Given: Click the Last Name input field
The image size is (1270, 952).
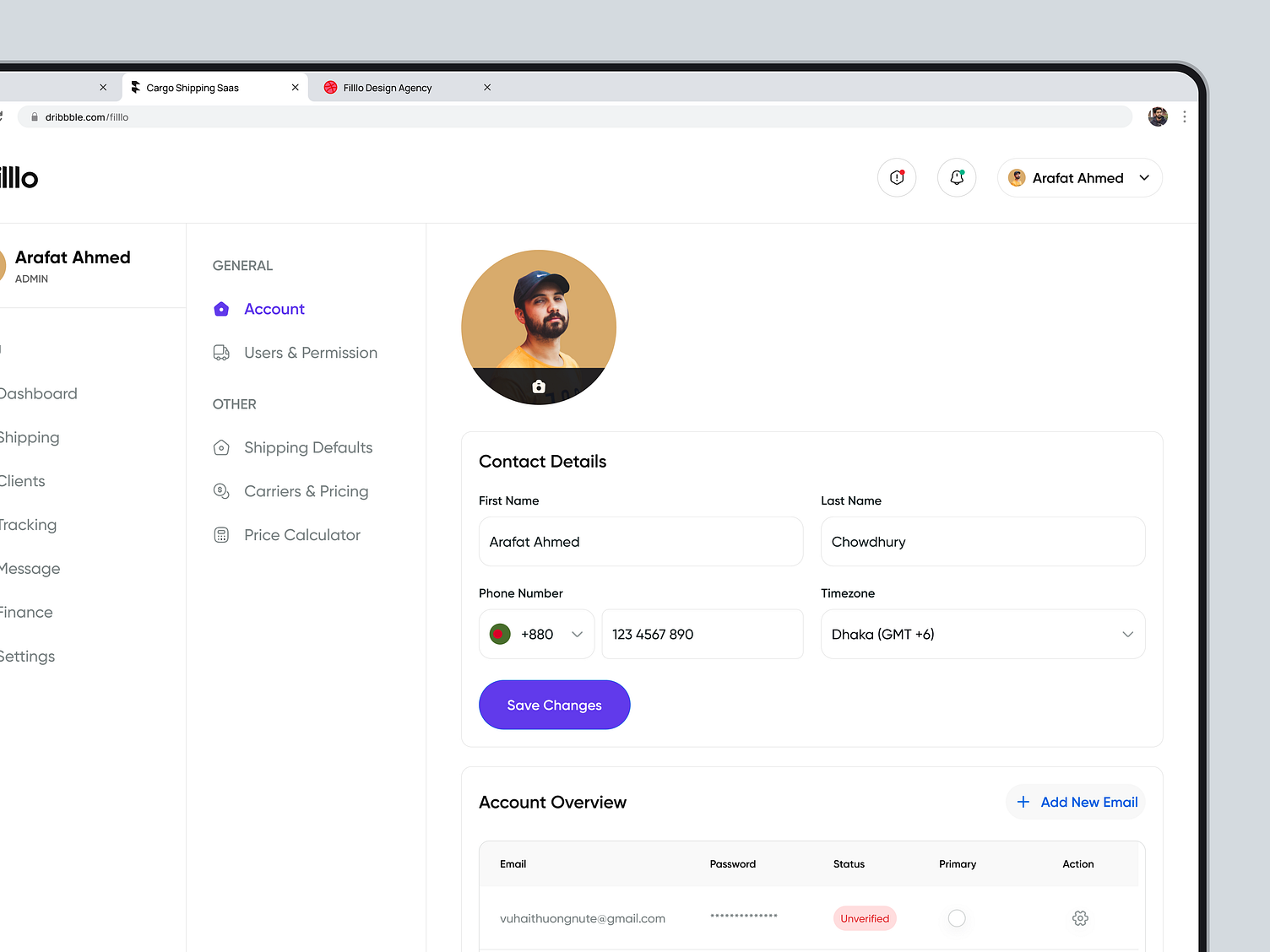Looking at the screenshot, I should pyautogui.click(x=983, y=542).
